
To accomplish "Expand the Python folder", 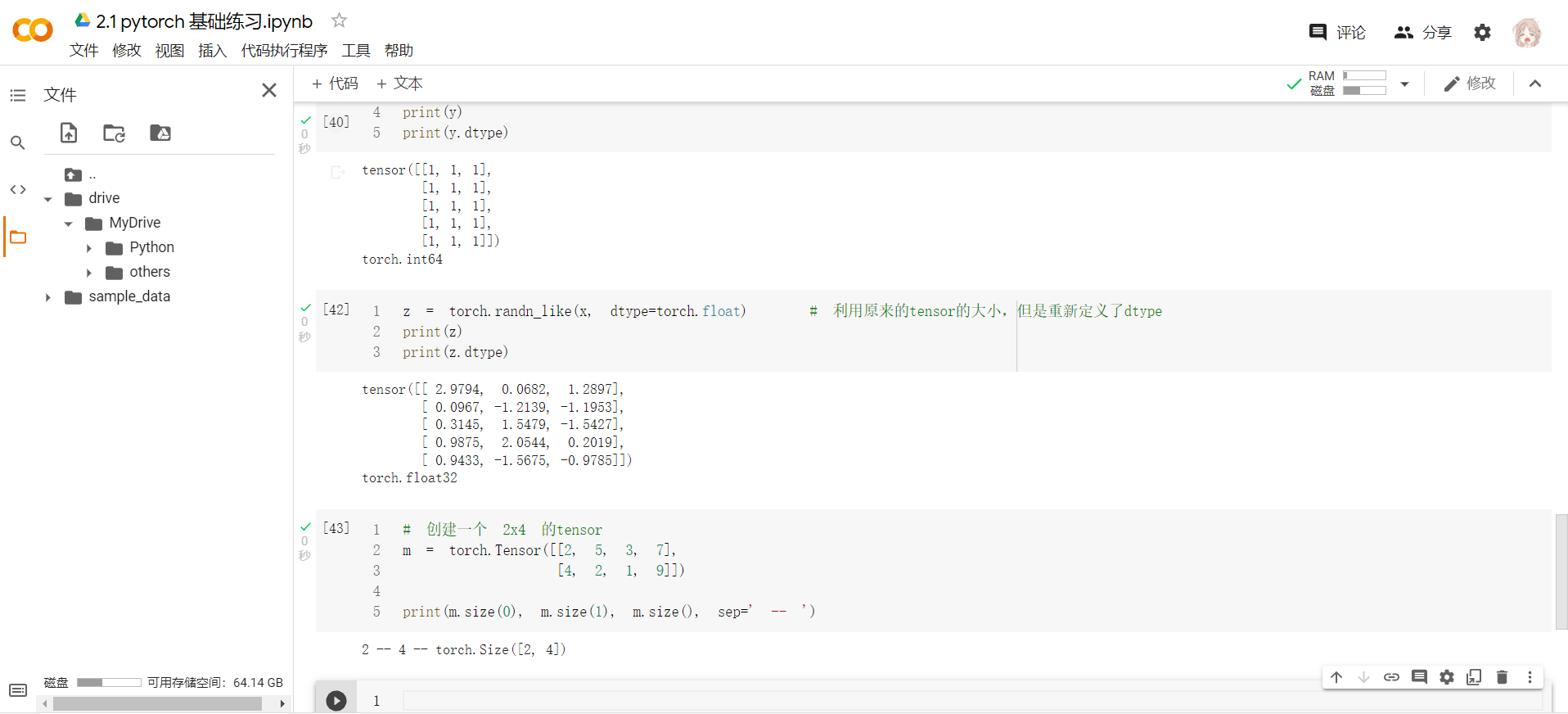I will pos(89,248).
